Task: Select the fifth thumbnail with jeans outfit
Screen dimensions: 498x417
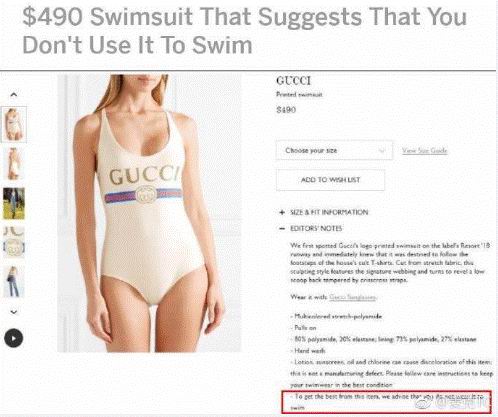Action: coord(14,281)
